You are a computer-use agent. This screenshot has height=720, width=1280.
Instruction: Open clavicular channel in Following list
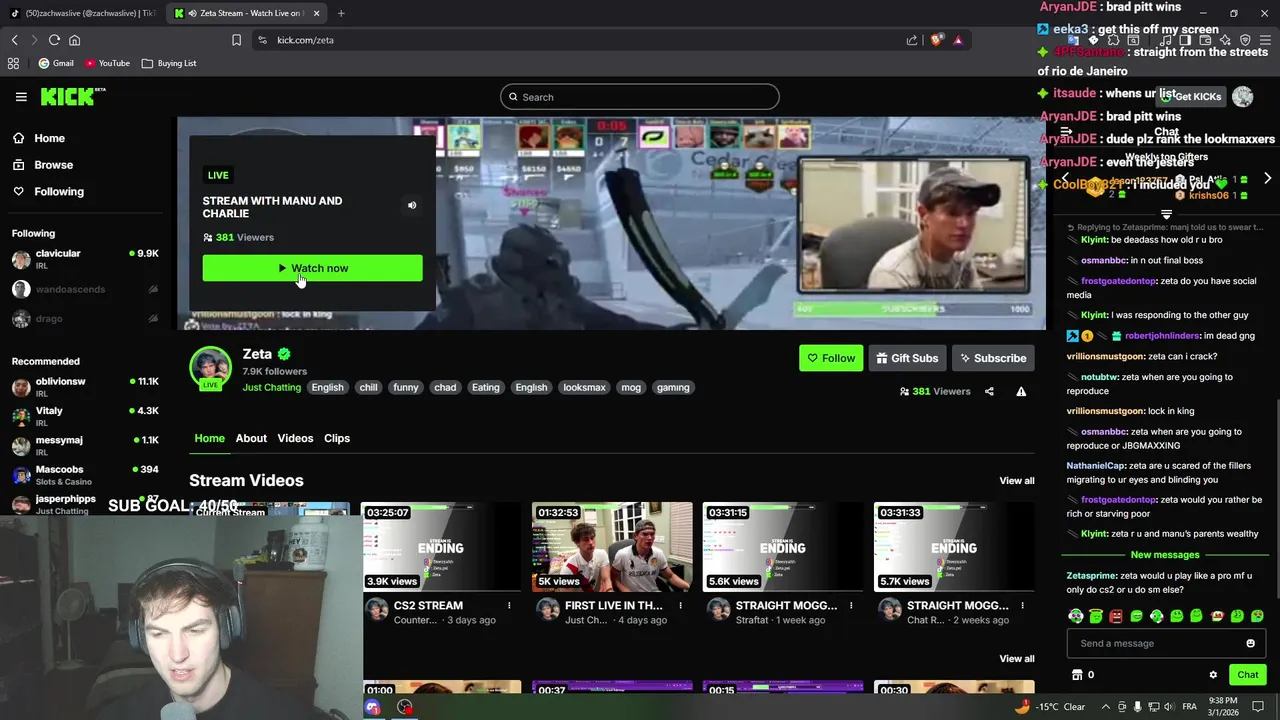tap(85, 259)
